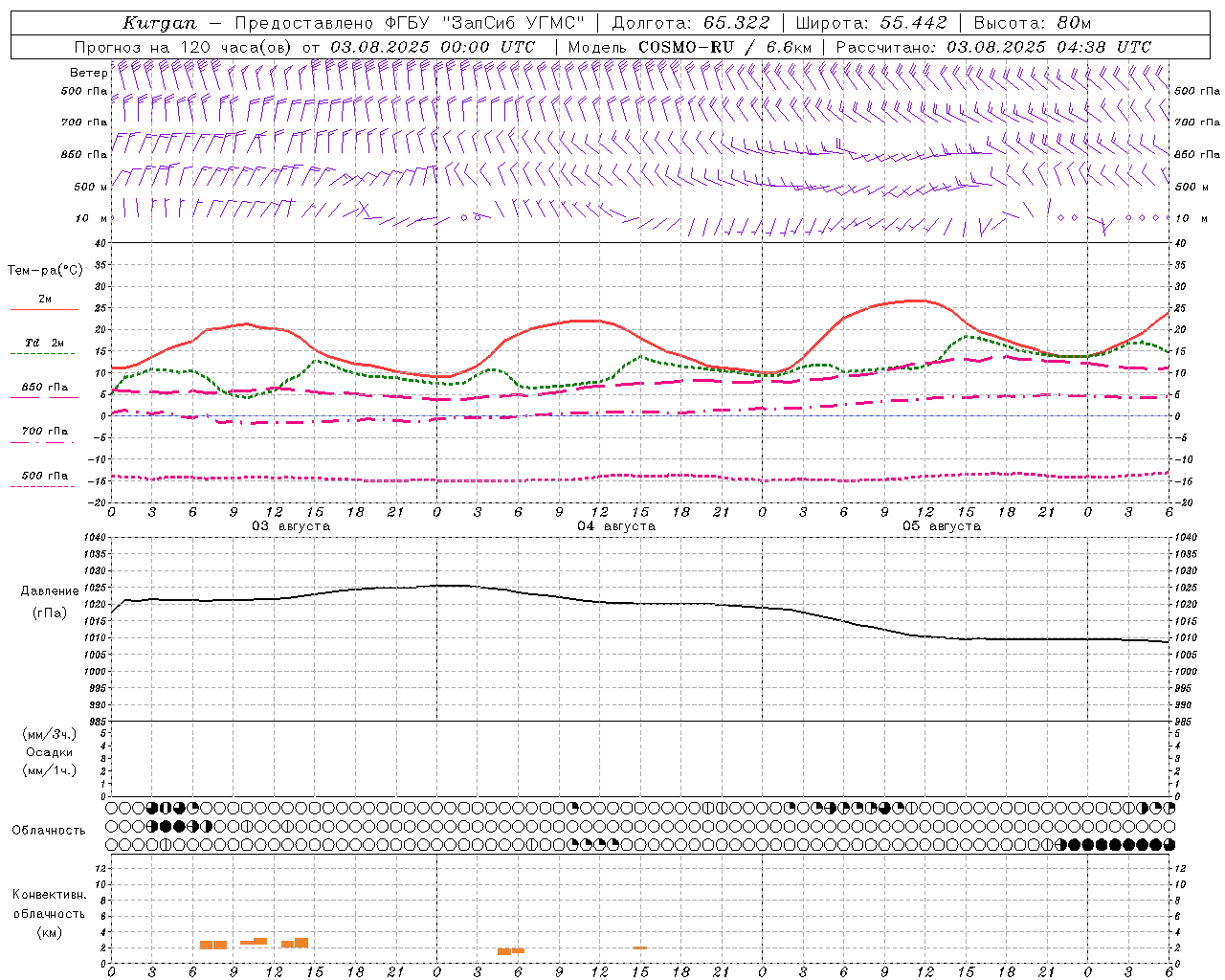Click the "(мм/1ч.)" precipitation unit label

[x=50, y=770]
